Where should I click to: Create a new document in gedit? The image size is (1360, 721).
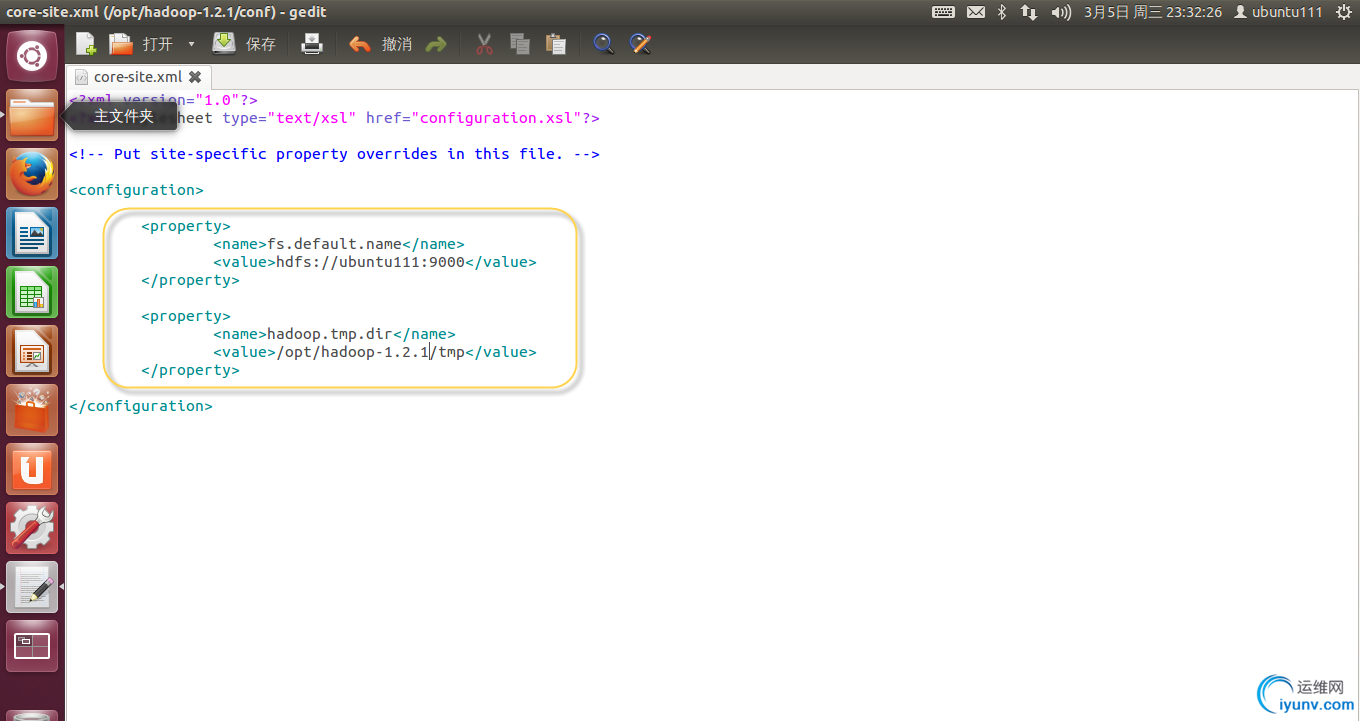[x=85, y=44]
